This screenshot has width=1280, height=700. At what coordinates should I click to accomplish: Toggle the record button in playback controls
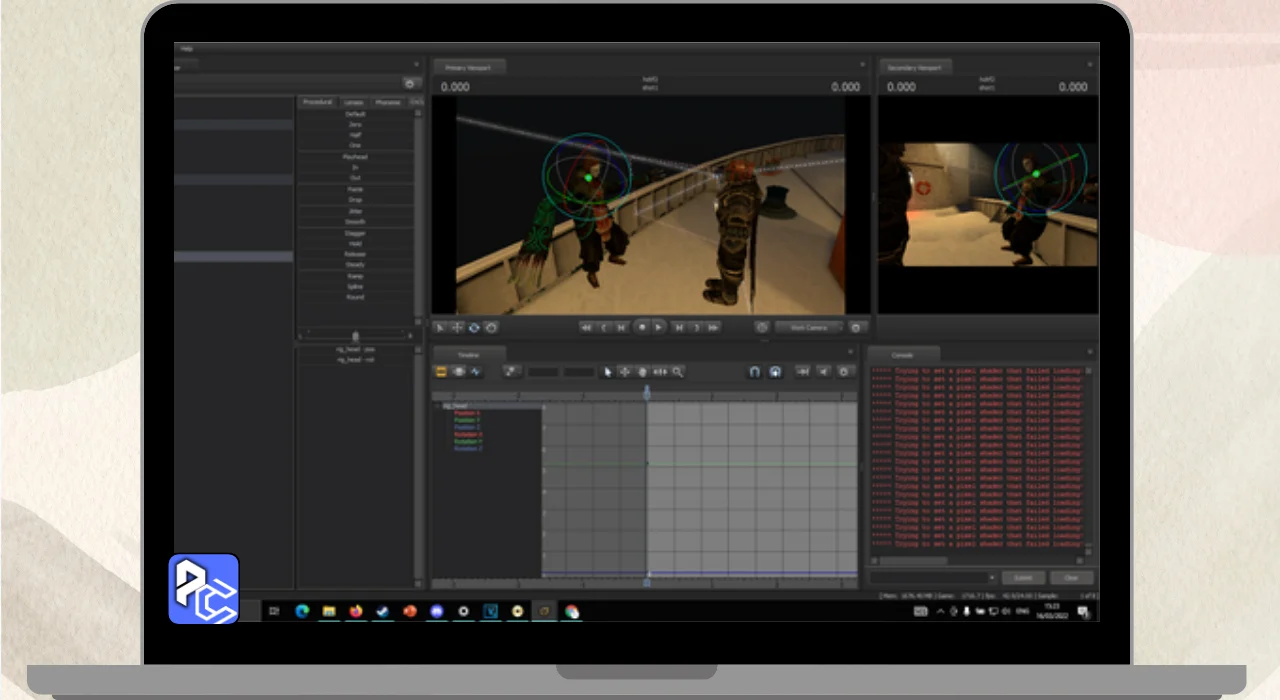tap(641, 327)
